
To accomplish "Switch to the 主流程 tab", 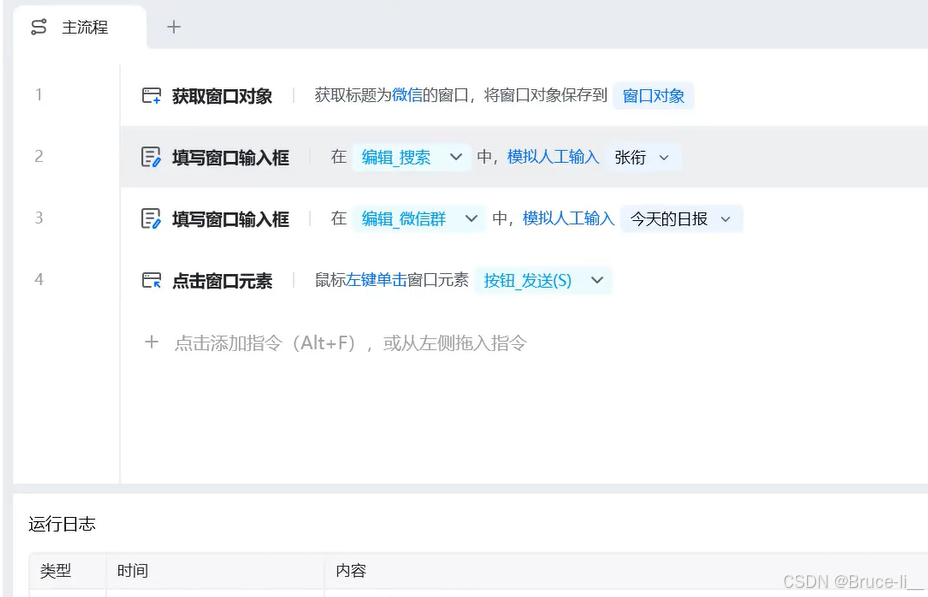I will pos(79,27).
